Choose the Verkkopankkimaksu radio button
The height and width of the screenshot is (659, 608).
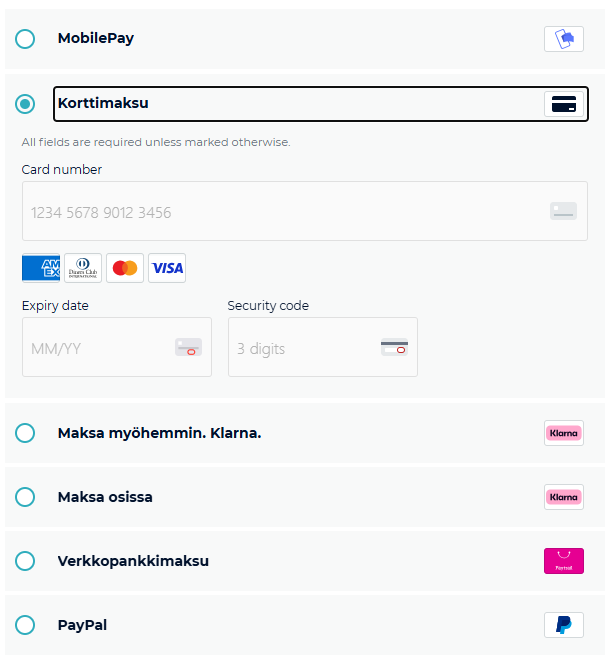[25, 561]
